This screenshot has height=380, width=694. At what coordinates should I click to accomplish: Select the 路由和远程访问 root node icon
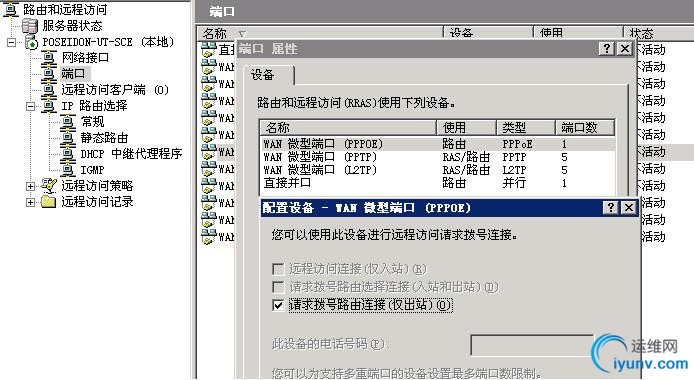click(11, 9)
